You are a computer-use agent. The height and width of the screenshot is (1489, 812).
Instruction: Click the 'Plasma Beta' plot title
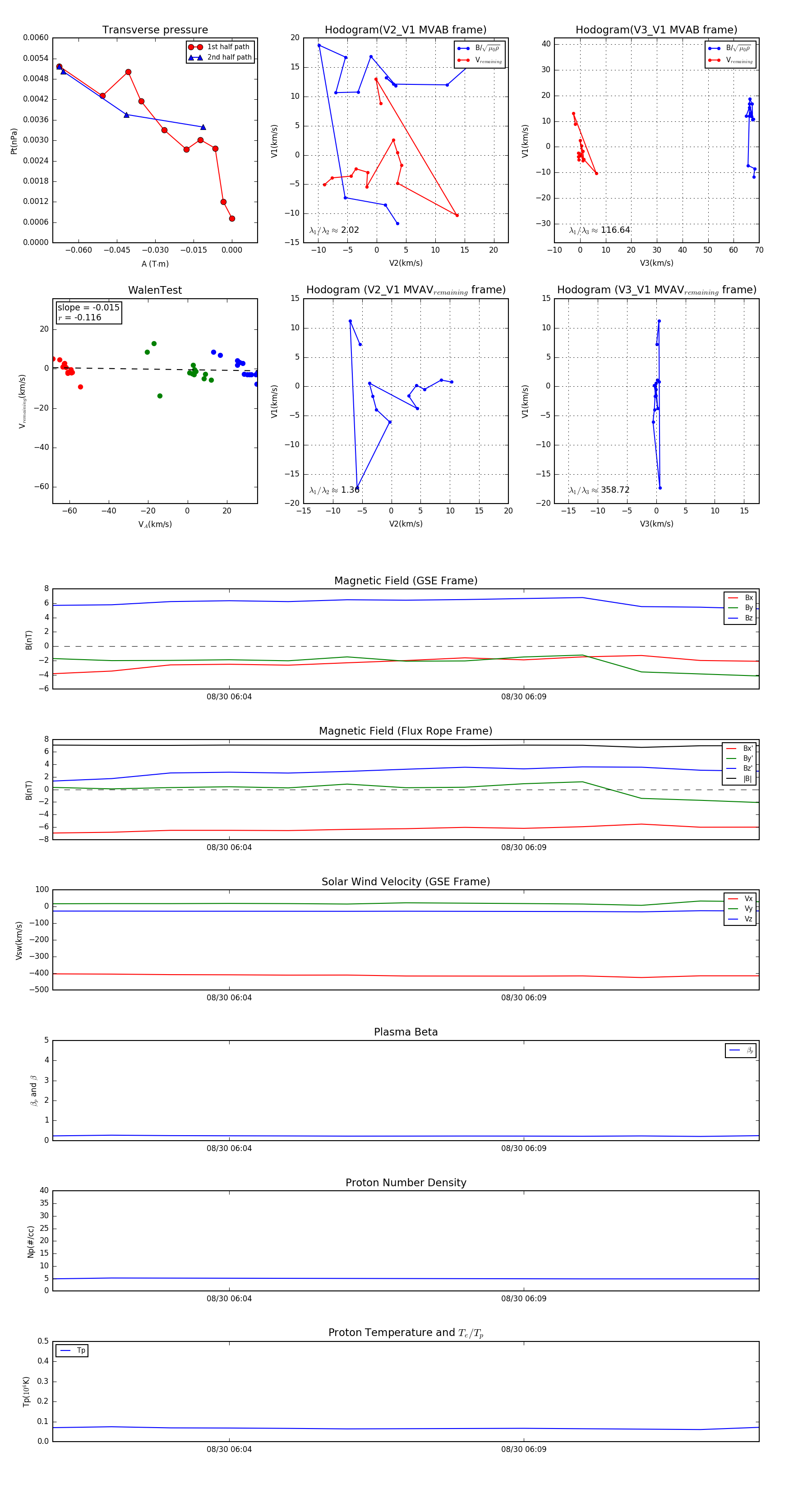point(406,1032)
